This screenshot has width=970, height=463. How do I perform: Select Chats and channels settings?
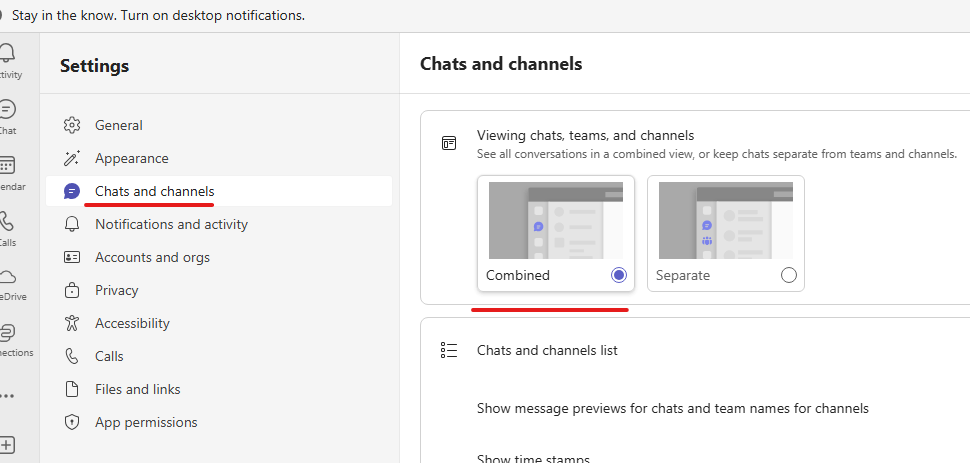[x=219, y=191]
